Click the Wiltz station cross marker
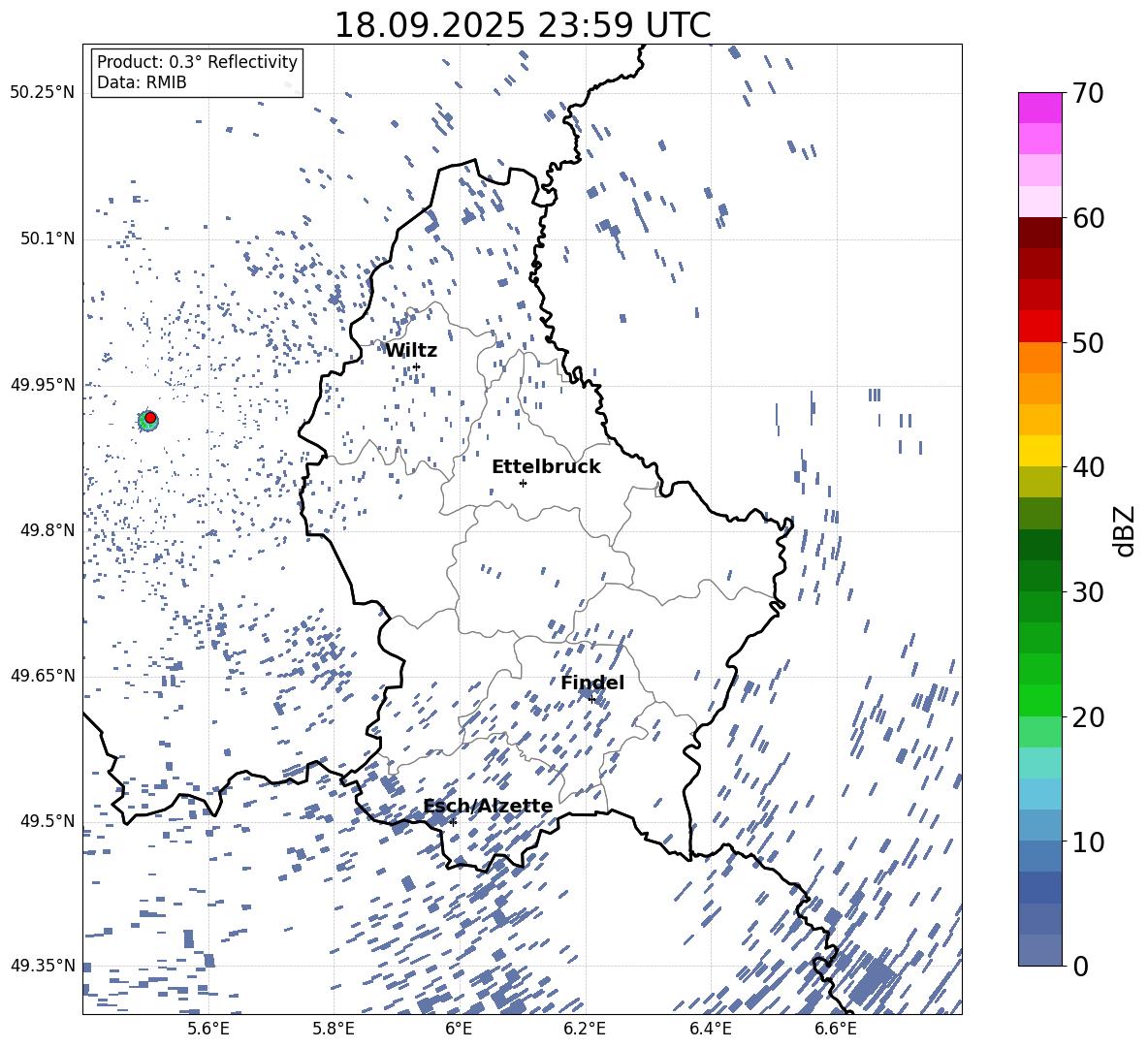 click(417, 366)
